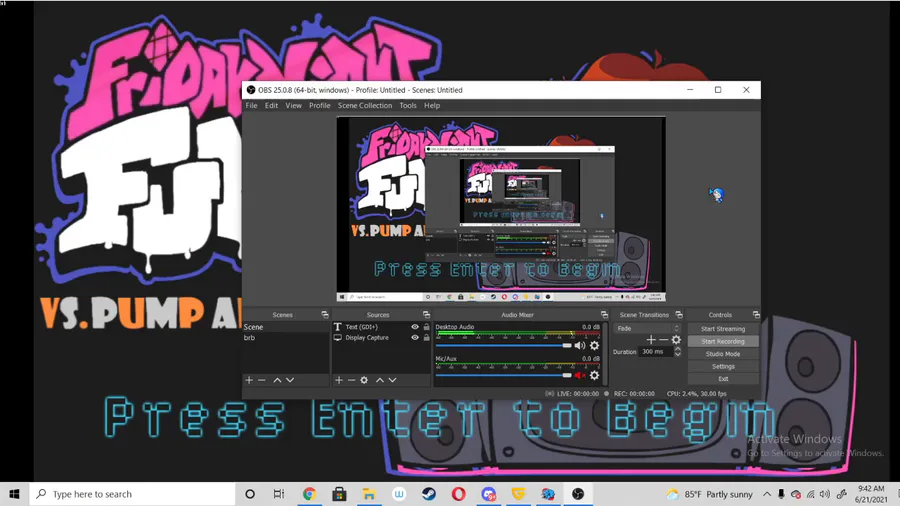
Task: Adjust the Desktop Audio volume slider
Action: tap(503, 345)
